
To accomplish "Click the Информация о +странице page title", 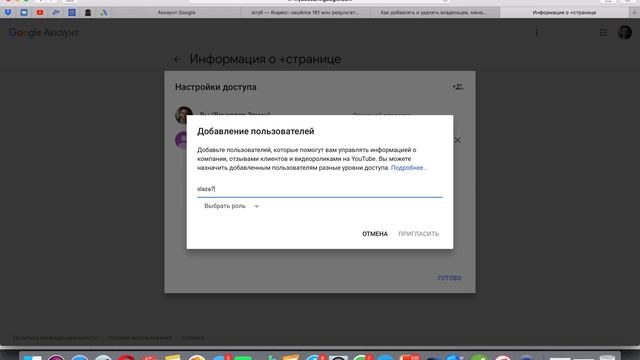I will pos(265,59).
